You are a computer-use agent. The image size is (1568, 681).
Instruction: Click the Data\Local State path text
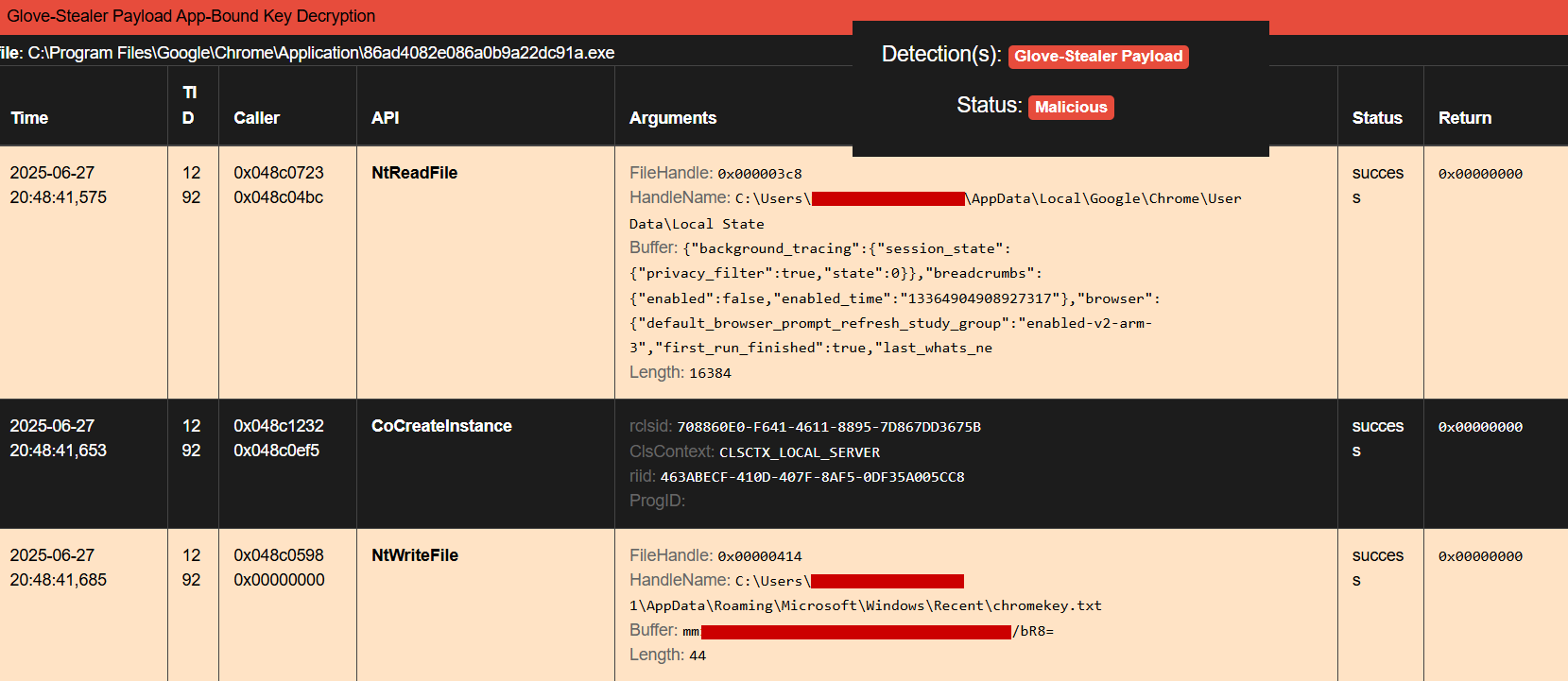[697, 224]
